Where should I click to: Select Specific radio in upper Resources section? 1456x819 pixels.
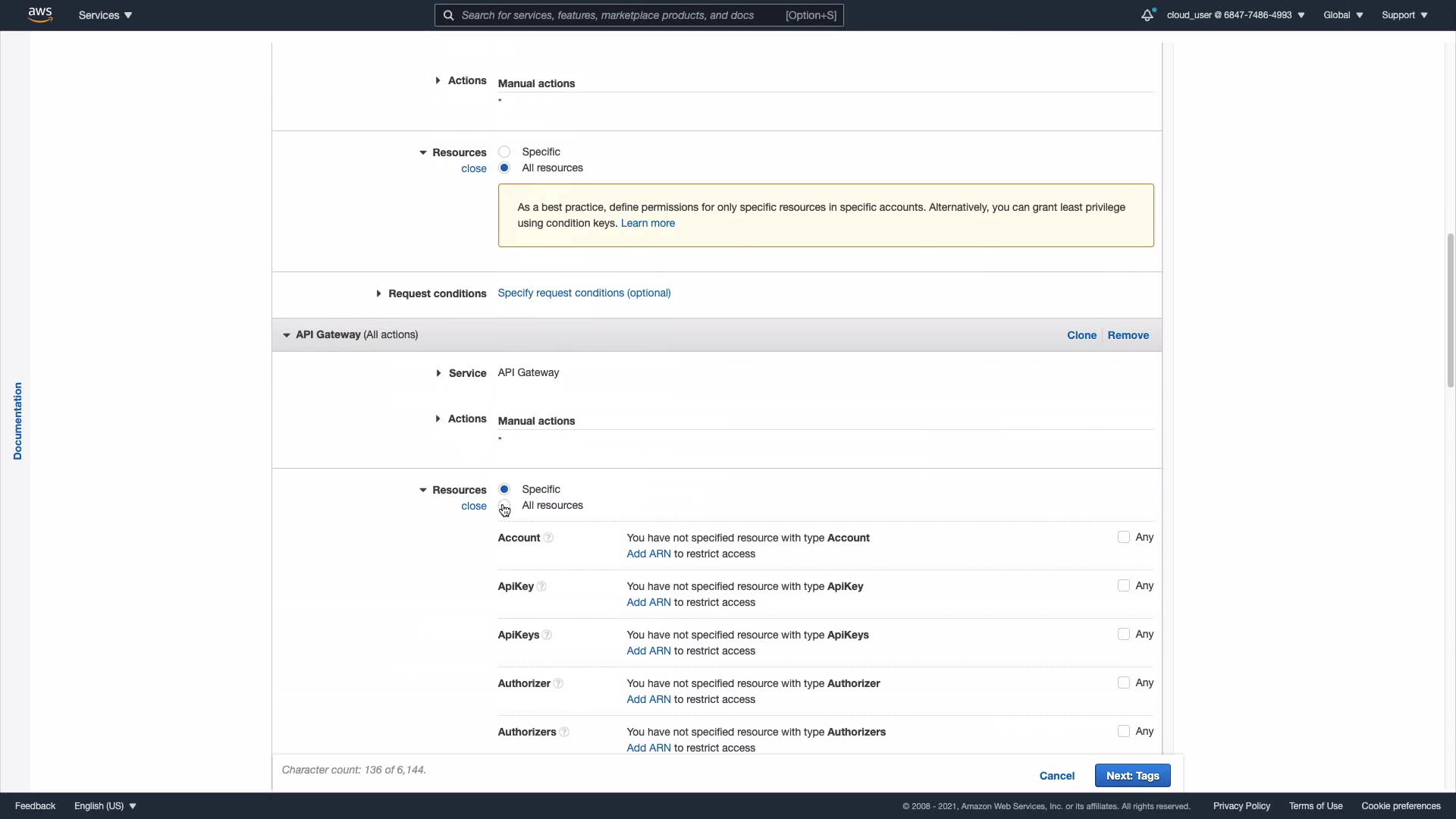pos(504,152)
